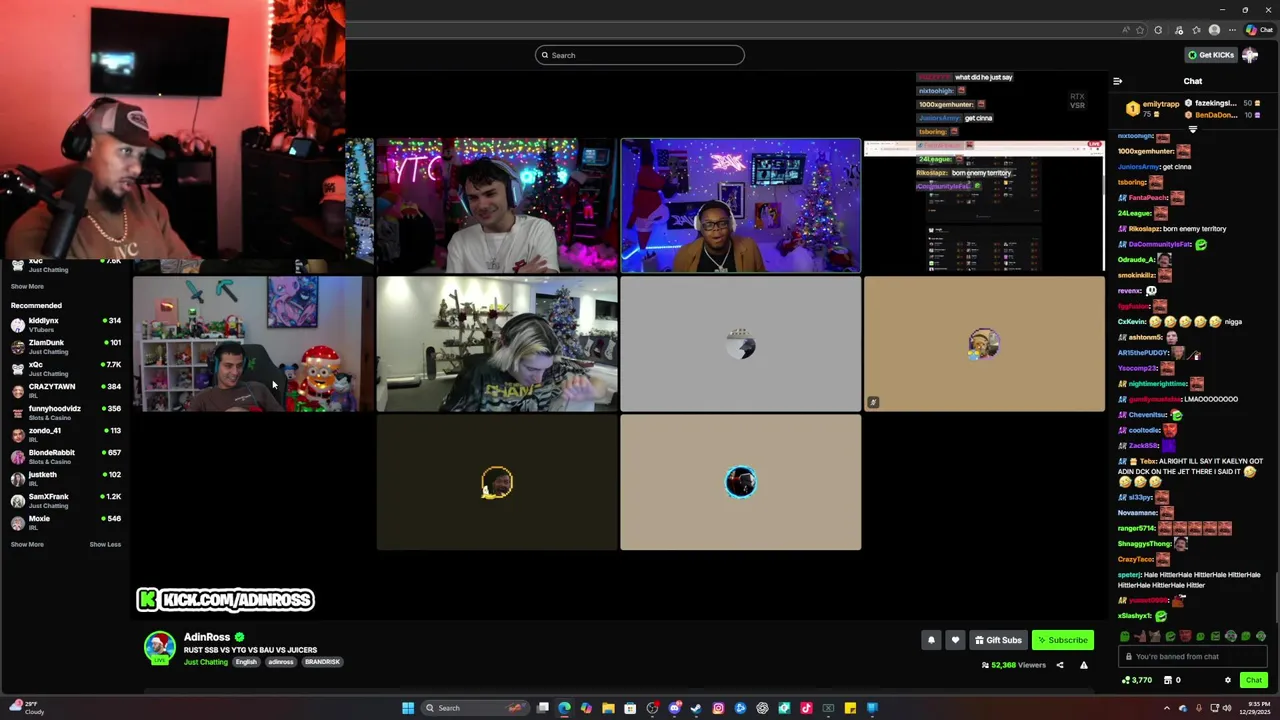This screenshot has width=1280, height=720.
Task: Open the clock and date flyout
Action: (1256, 708)
